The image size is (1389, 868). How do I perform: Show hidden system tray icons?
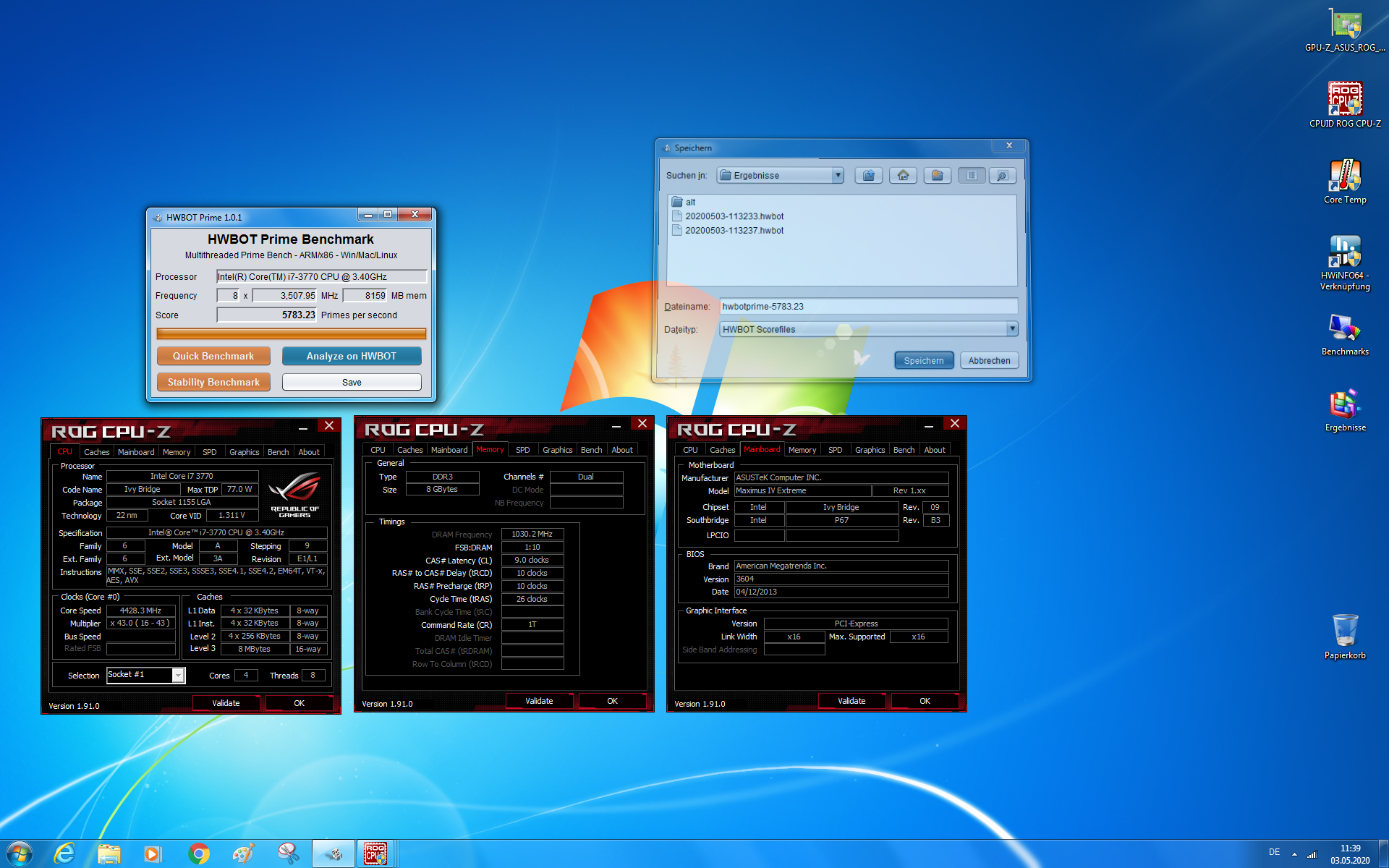(x=1294, y=854)
